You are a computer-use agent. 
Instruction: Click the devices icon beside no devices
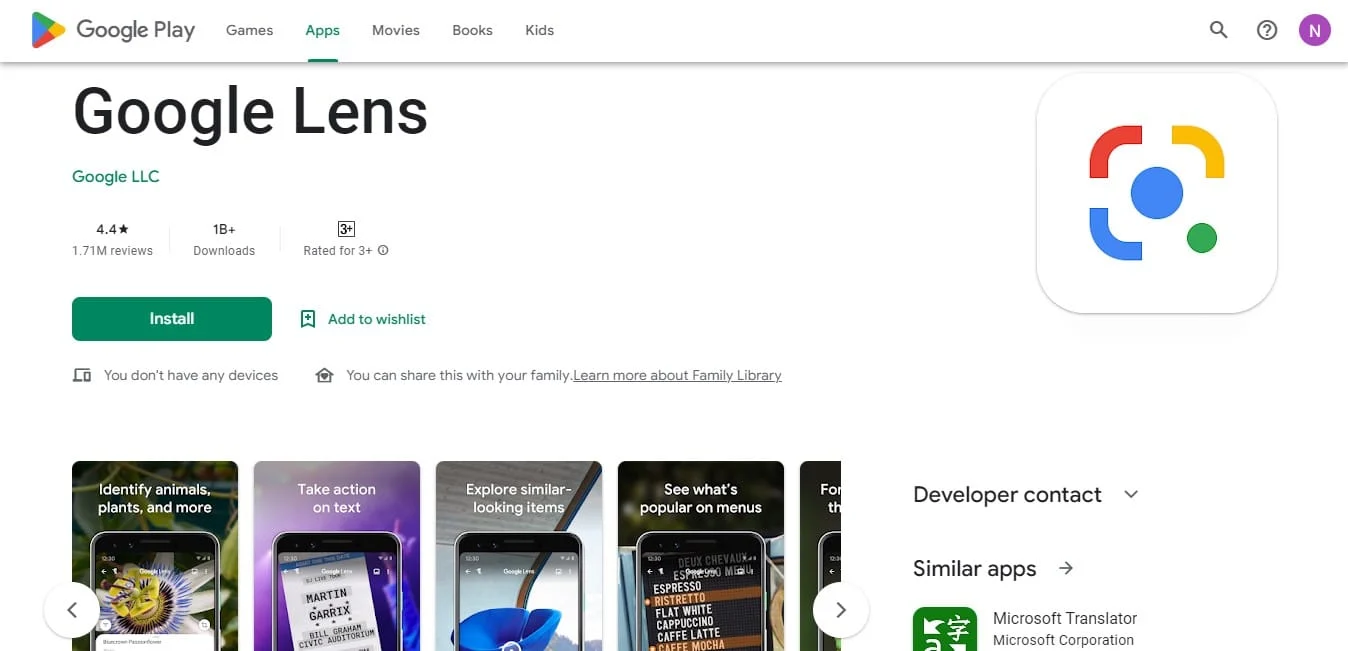[82, 375]
